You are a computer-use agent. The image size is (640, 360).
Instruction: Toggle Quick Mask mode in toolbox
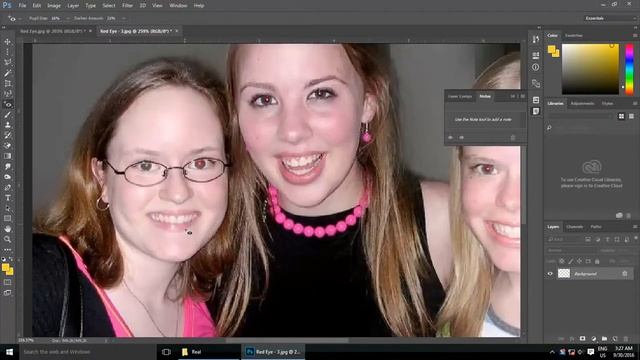coord(7,282)
